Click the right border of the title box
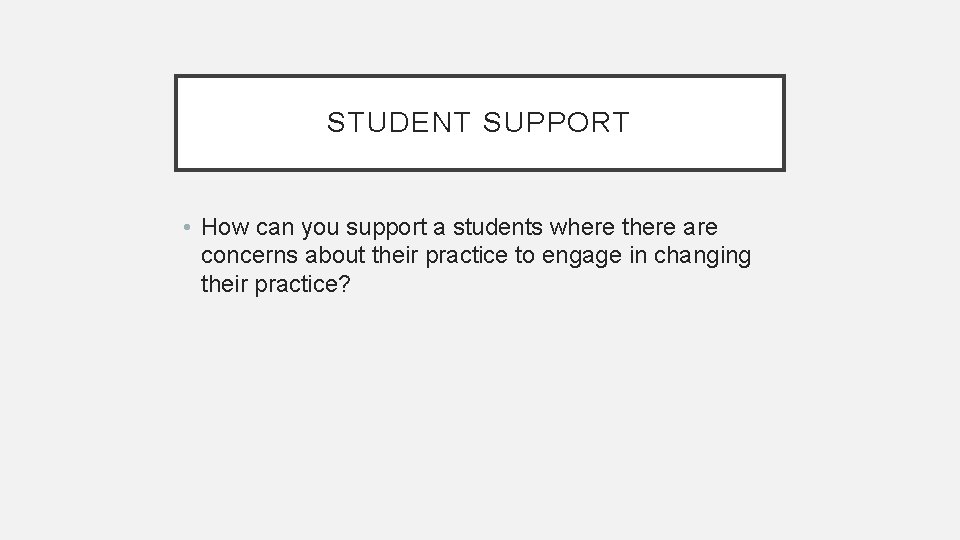The image size is (960, 540). (784, 123)
